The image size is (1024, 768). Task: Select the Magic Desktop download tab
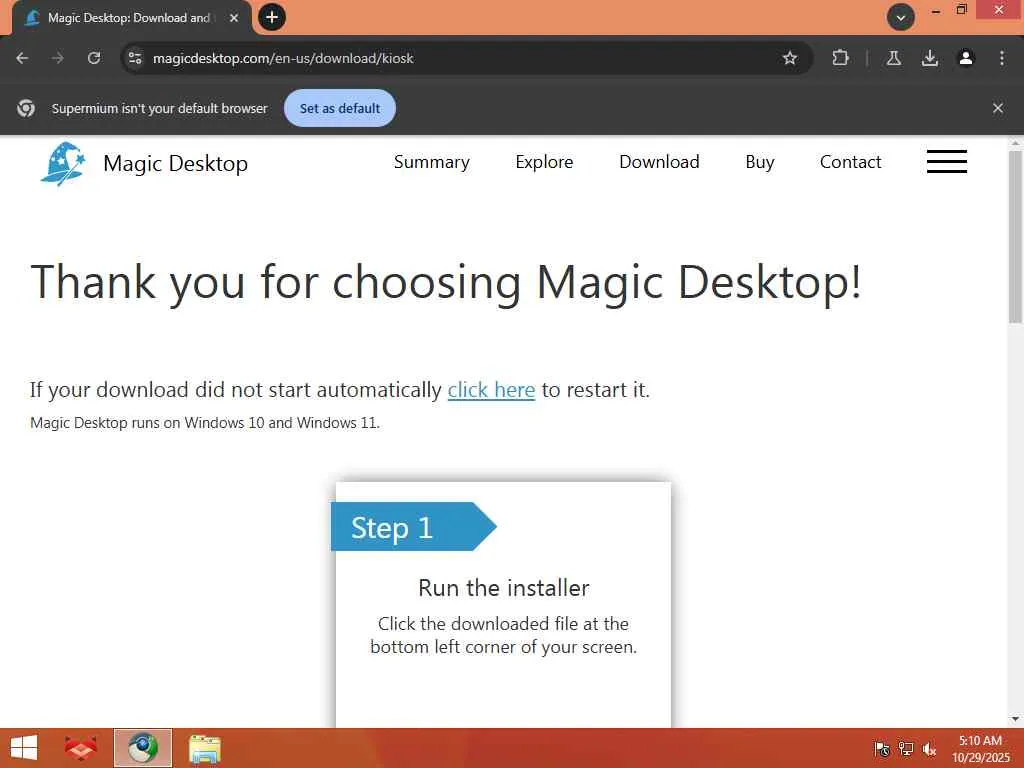tap(131, 18)
